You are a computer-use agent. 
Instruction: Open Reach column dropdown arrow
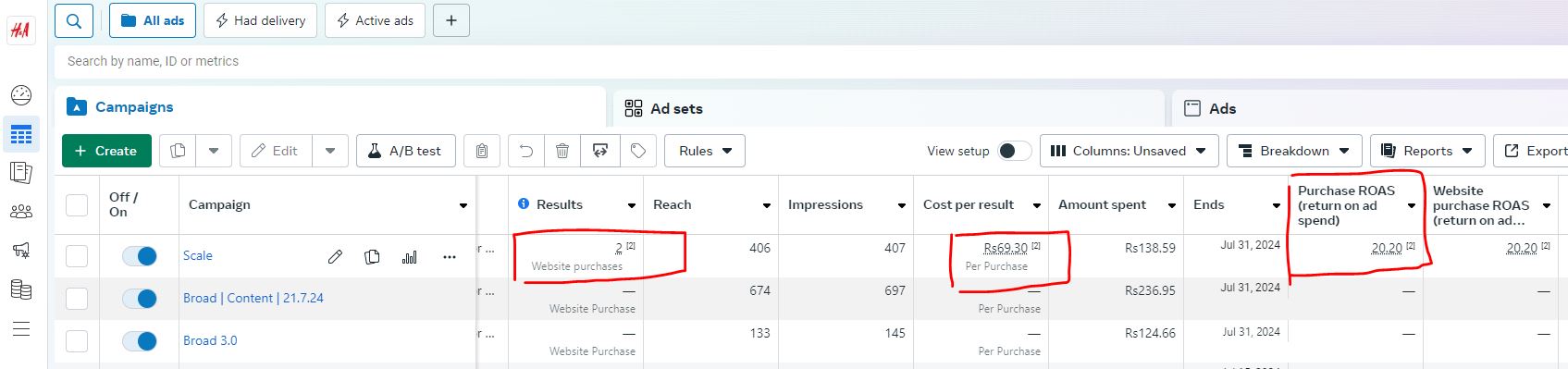tap(767, 205)
